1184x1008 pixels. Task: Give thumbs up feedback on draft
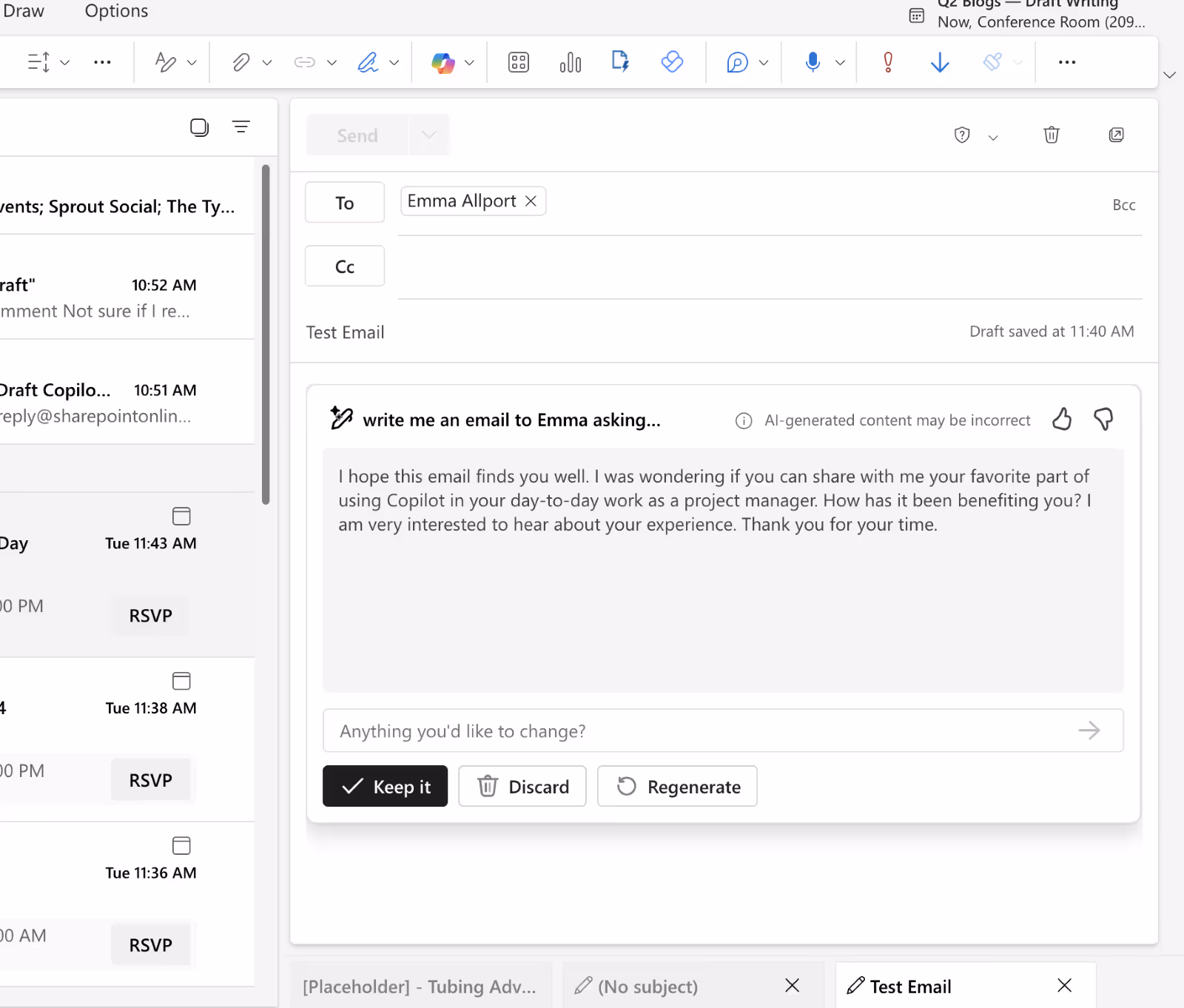click(1062, 420)
